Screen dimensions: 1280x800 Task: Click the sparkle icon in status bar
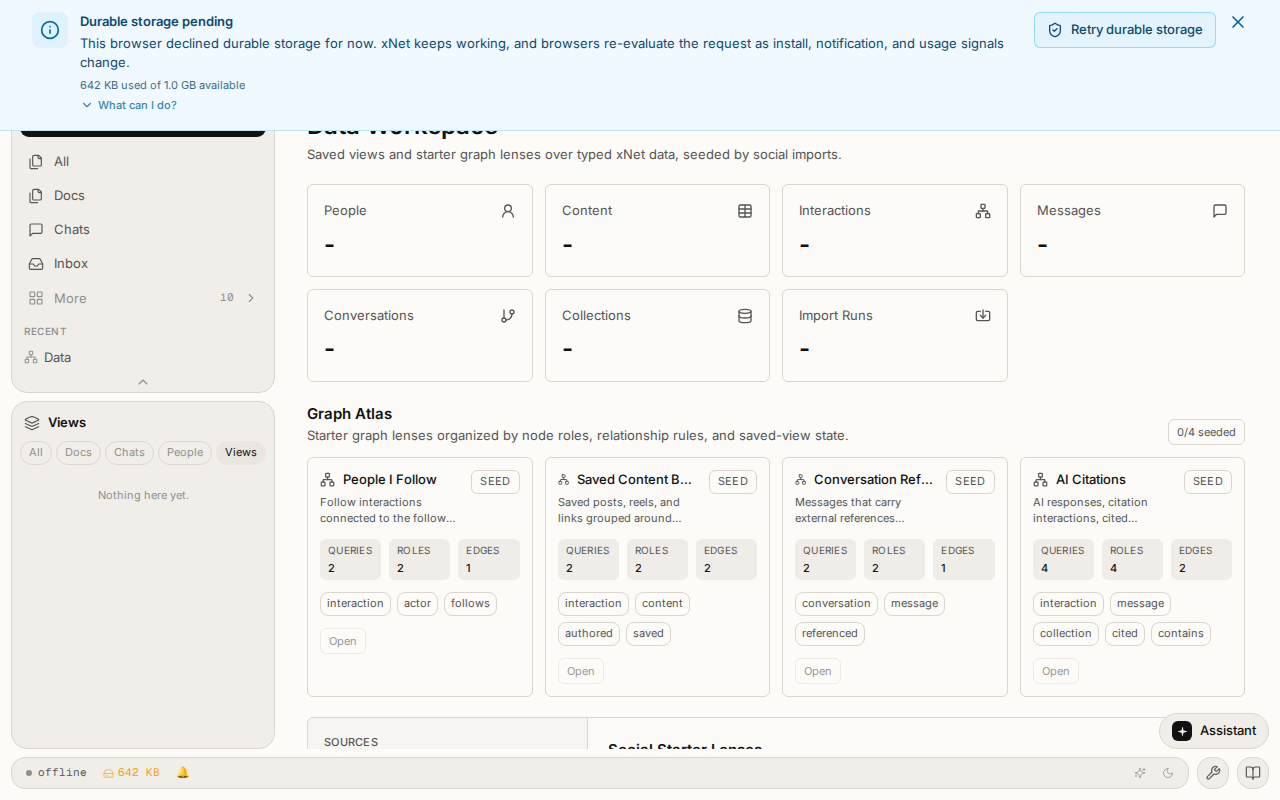click(1140, 773)
